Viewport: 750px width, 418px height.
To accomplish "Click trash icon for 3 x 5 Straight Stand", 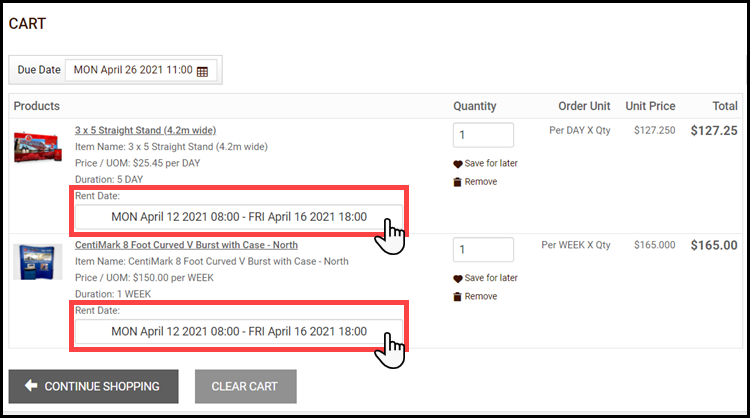I will coord(458,182).
